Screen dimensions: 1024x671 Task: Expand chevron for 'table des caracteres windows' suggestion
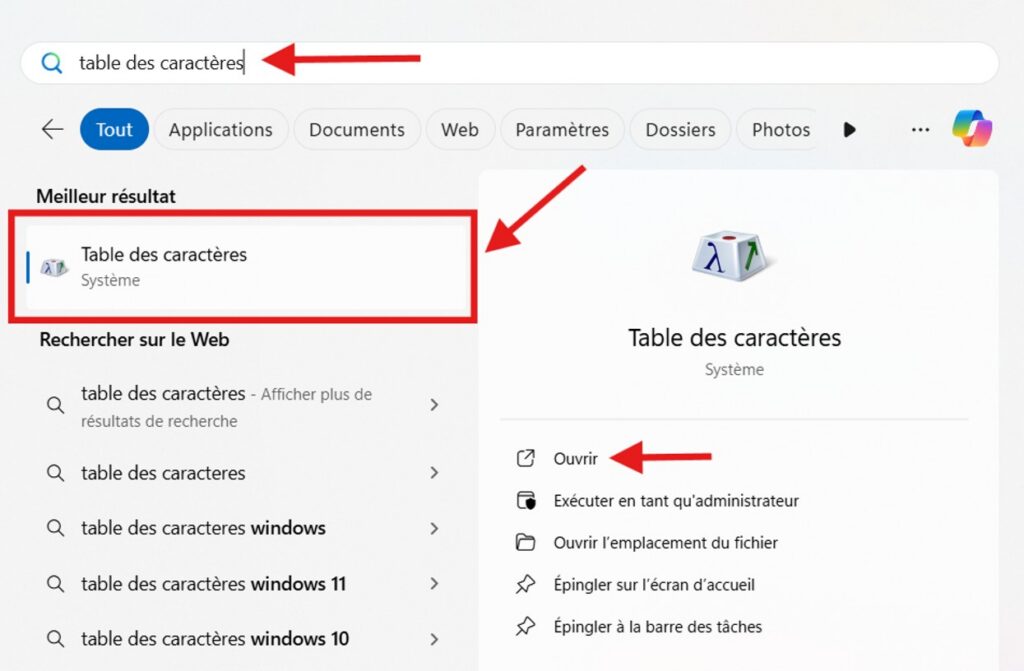coord(434,528)
